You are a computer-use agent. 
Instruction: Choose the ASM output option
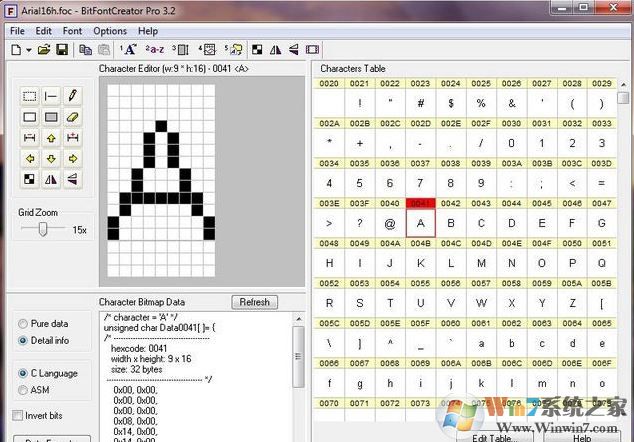pyautogui.click(x=23, y=390)
